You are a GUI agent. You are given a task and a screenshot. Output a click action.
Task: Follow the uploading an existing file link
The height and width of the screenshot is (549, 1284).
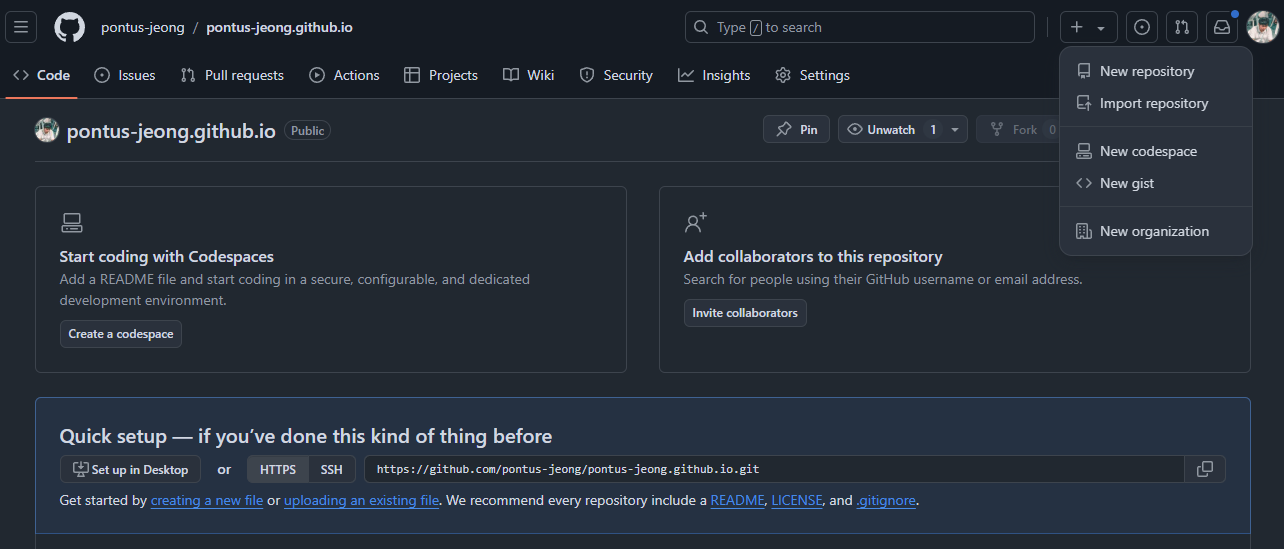pyautogui.click(x=361, y=500)
